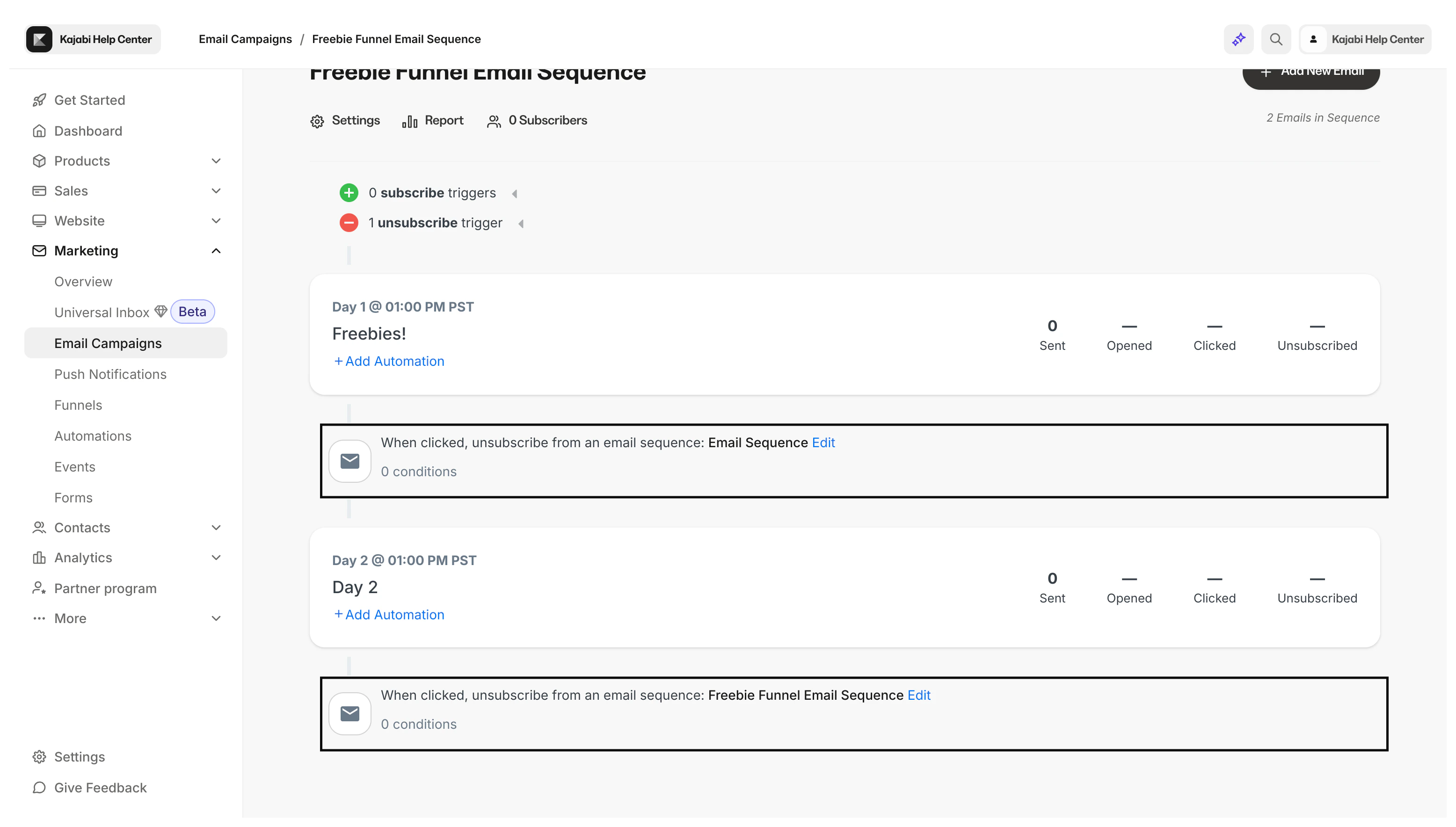Expand the Analytics section
The width and height of the screenshot is (1456, 827).
click(x=216, y=557)
